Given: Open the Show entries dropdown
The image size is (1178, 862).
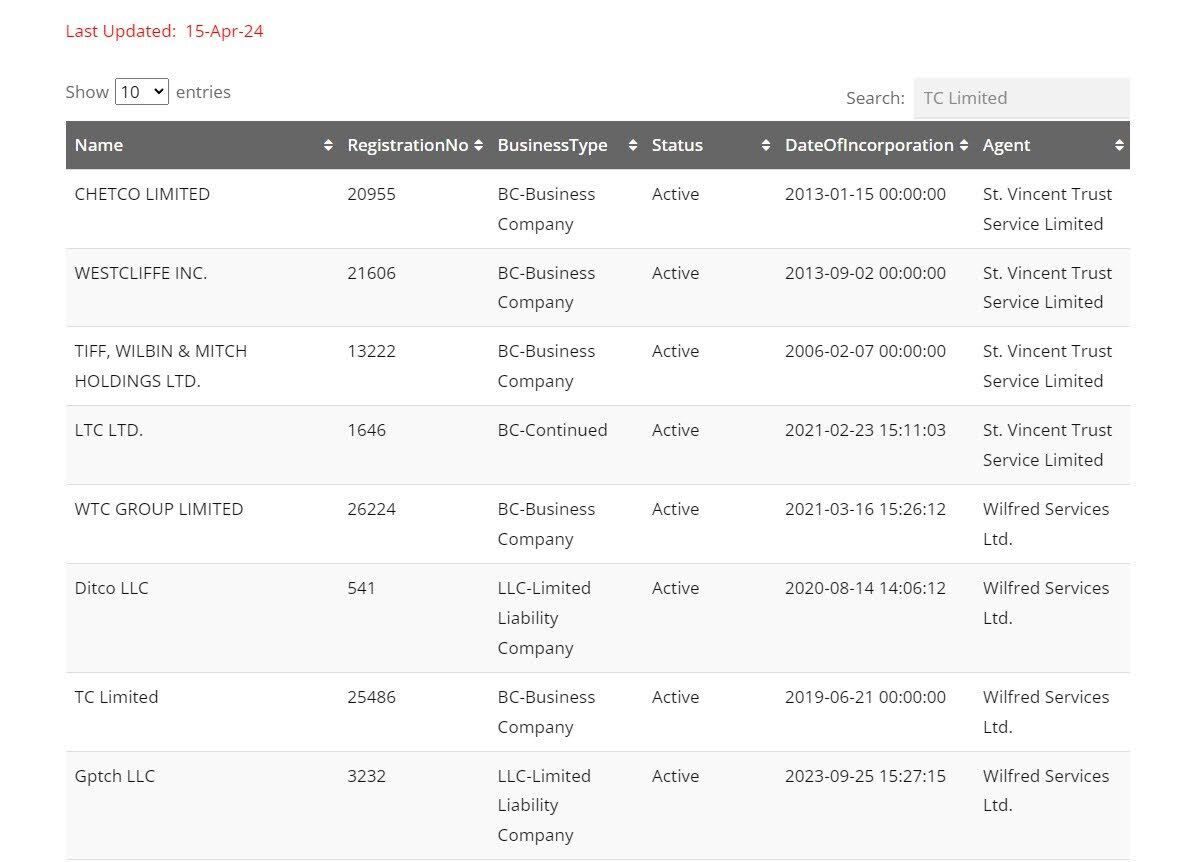Looking at the screenshot, I should (x=141, y=92).
